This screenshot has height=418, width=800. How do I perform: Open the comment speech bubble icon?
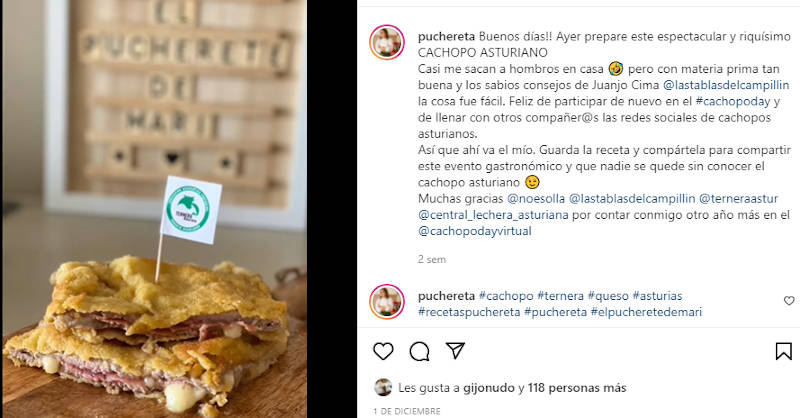tap(419, 351)
